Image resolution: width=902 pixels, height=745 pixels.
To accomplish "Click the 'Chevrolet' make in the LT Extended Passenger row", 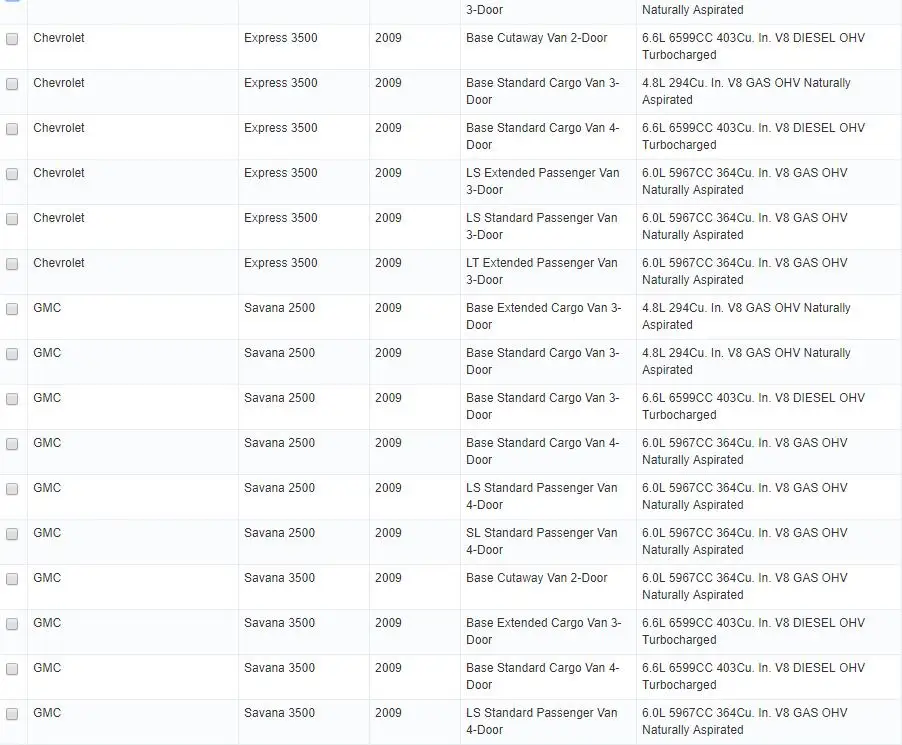I will pyautogui.click(x=59, y=263).
